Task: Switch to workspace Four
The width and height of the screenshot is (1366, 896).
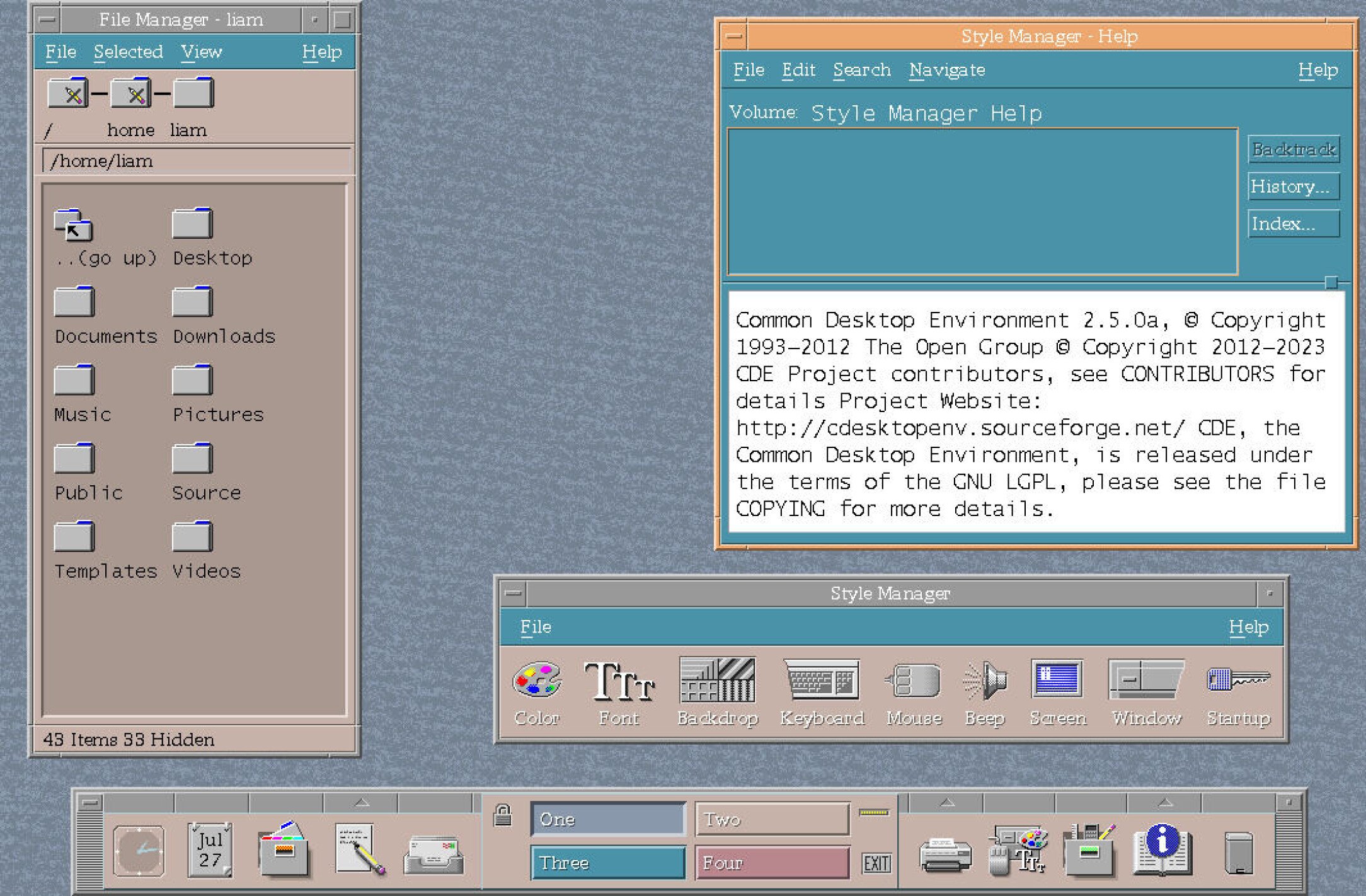Action: pos(772,863)
